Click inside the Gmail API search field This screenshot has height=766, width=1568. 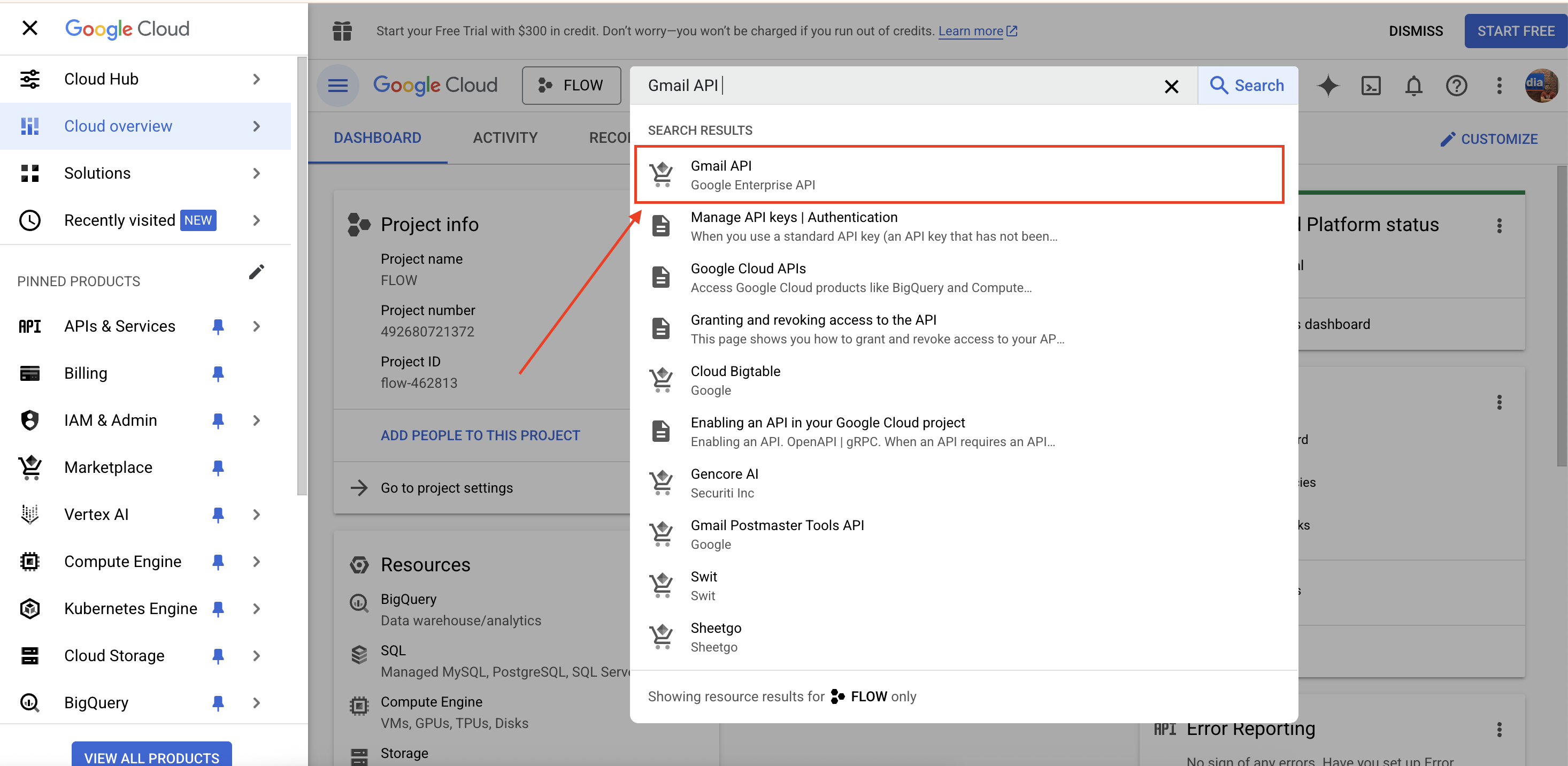901,86
